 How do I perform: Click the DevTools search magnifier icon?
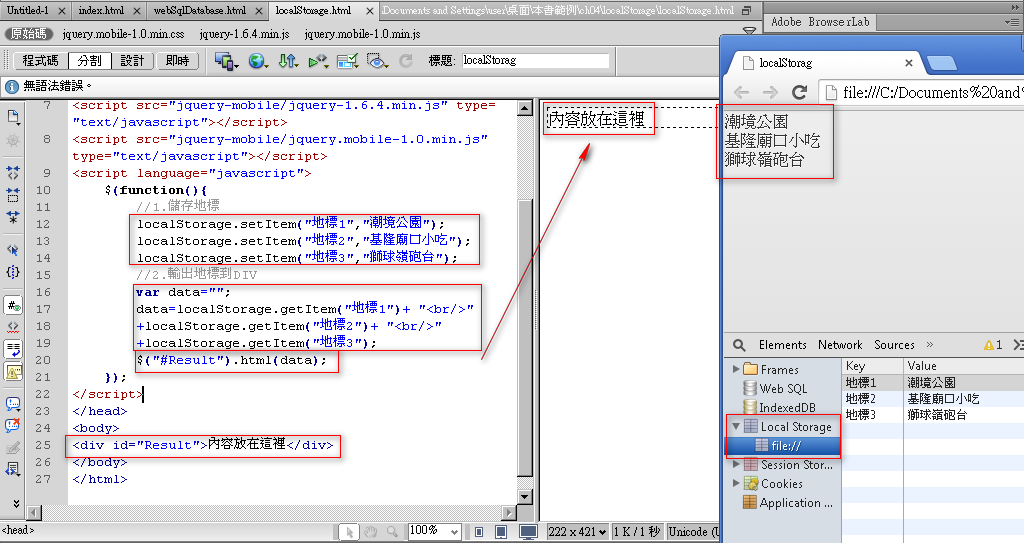pyautogui.click(x=739, y=345)
